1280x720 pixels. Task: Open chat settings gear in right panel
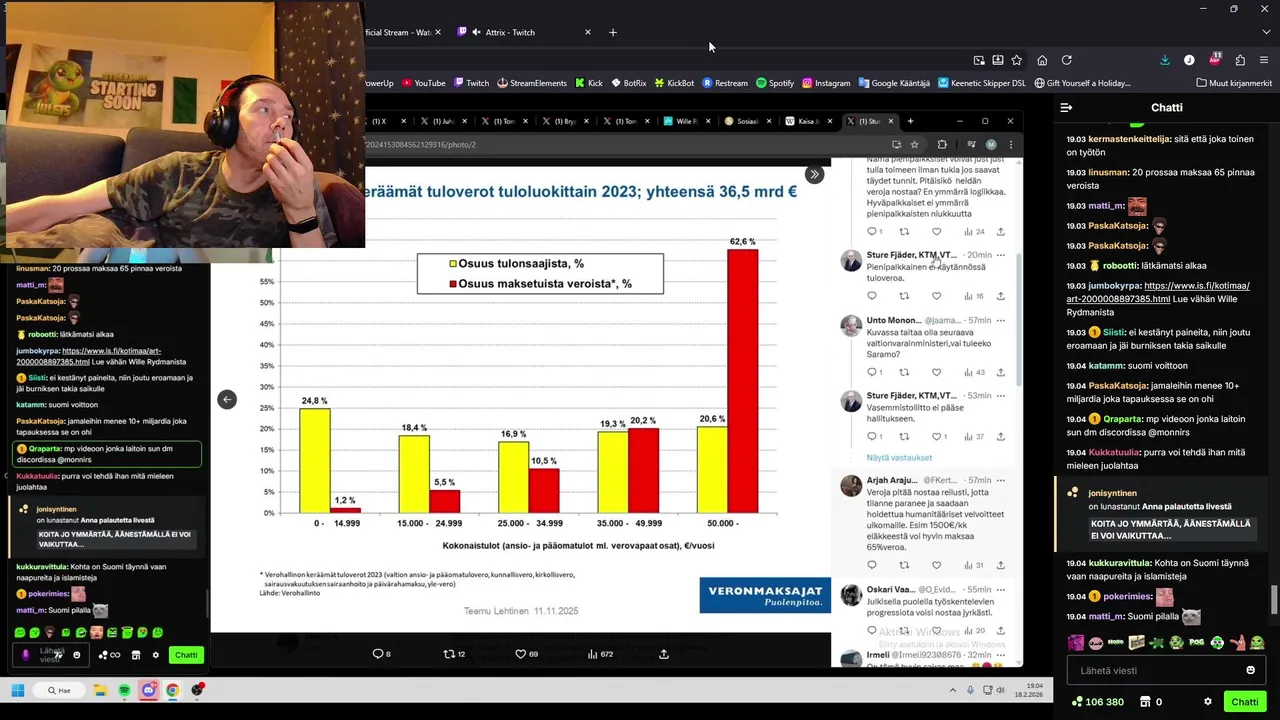pos(1208,702)
